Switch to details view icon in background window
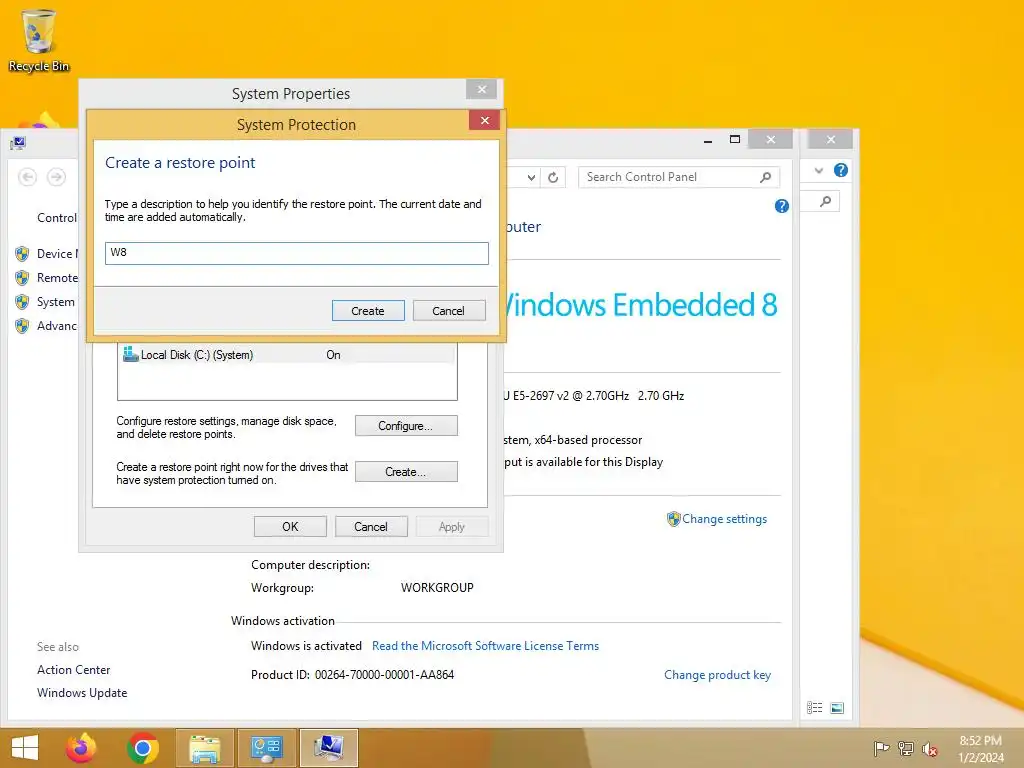1024x768 pixels. click(814, 707)
